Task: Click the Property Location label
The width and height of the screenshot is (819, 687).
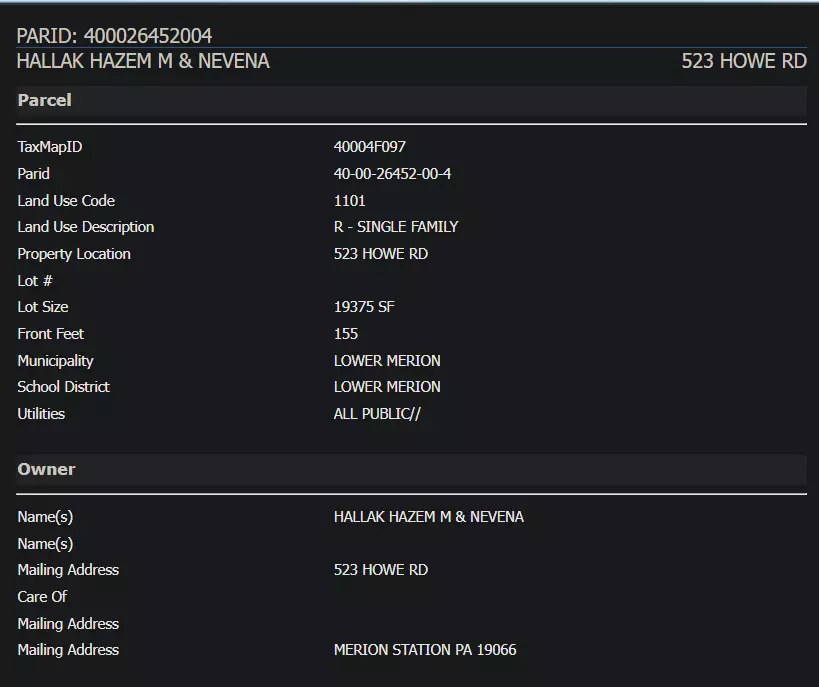Action: [74, 254]
